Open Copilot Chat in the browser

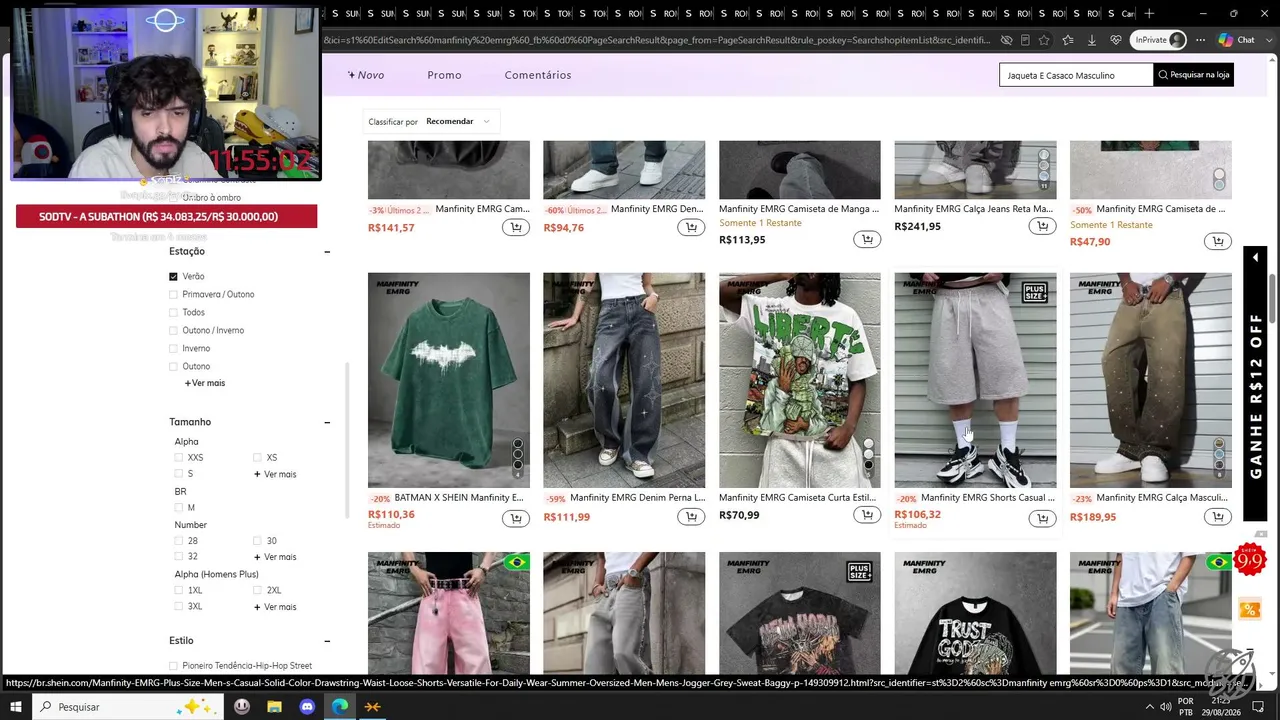tap(1237, 40)
